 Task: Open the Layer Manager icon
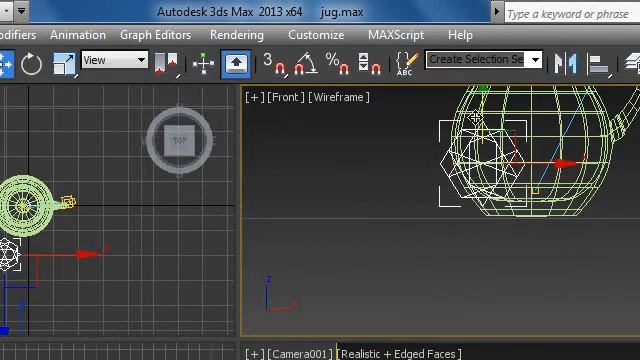[x=632, y=63]
